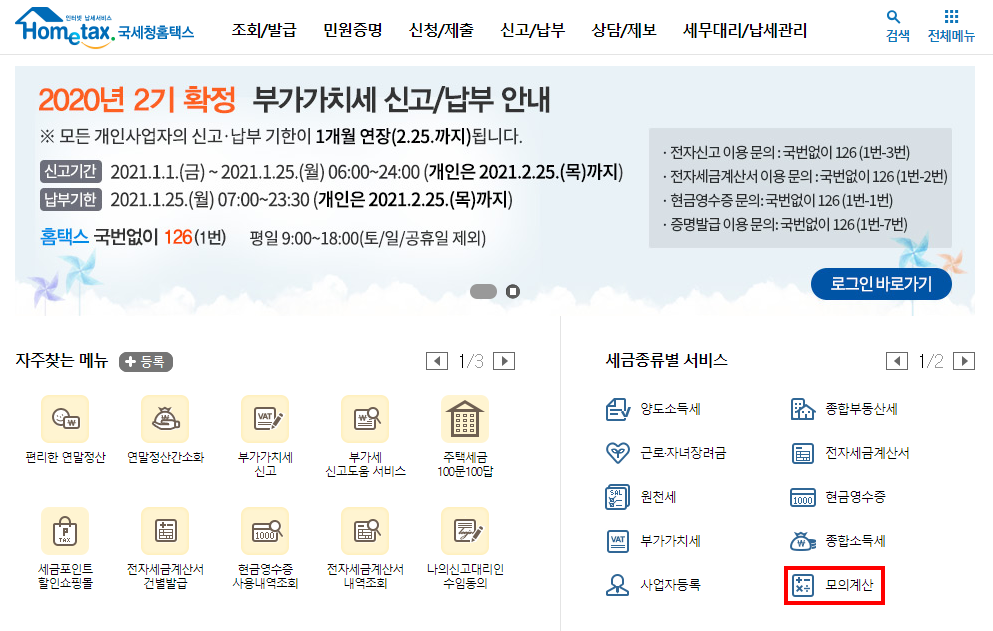Open 전자세금계산서 건별발급 icon

point(165,531)
